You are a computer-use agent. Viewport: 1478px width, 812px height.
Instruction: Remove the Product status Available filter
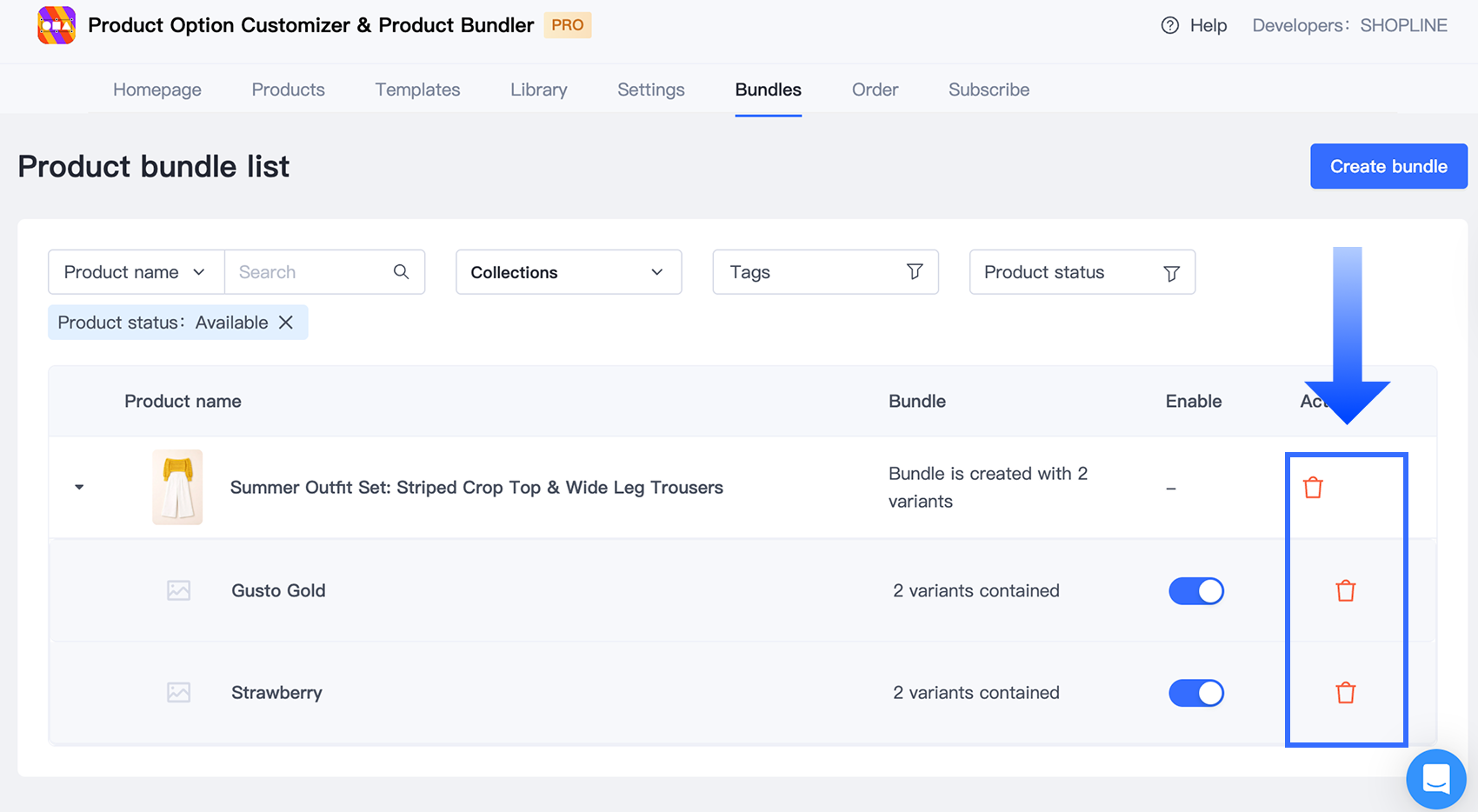[x=286, y=323]
